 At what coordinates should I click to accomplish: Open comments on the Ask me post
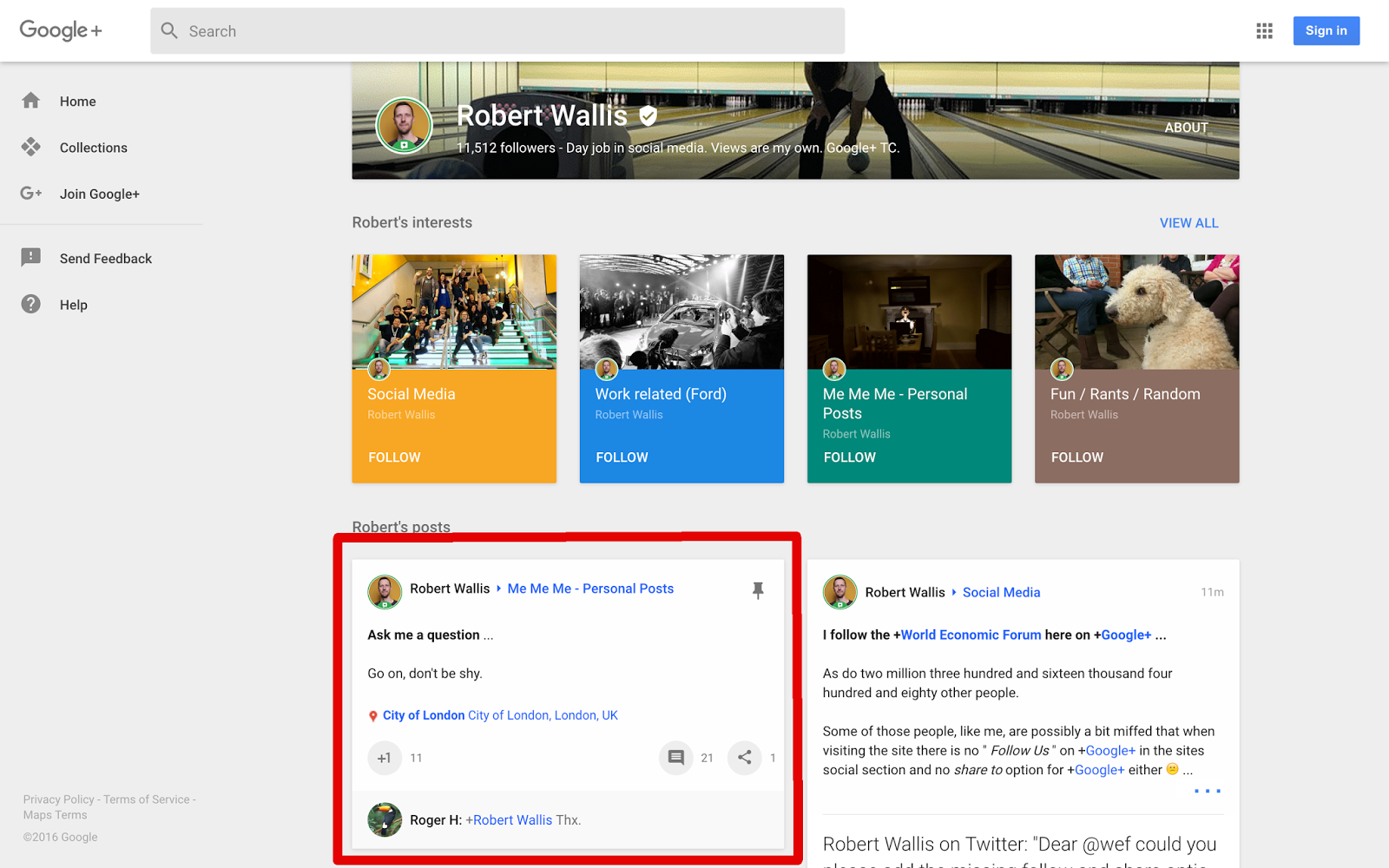(x=676, y=758)
